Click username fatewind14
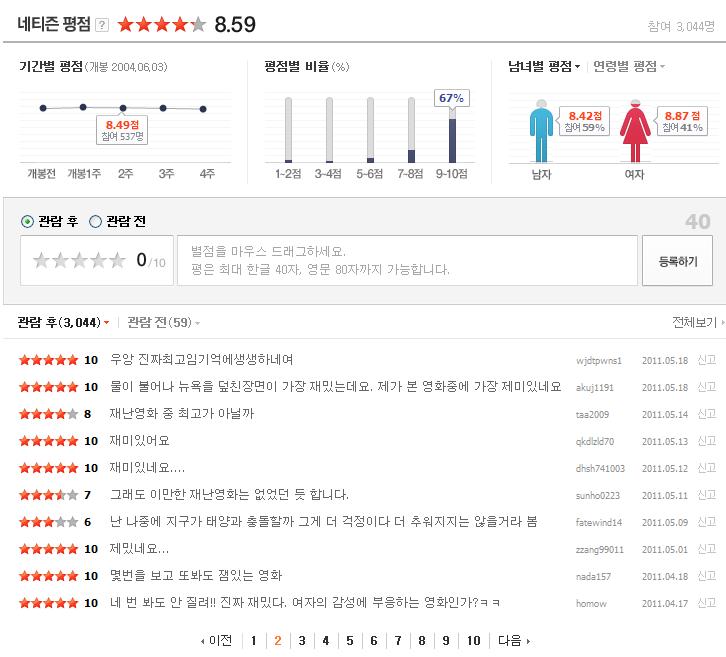 click(x=599, y=522)
